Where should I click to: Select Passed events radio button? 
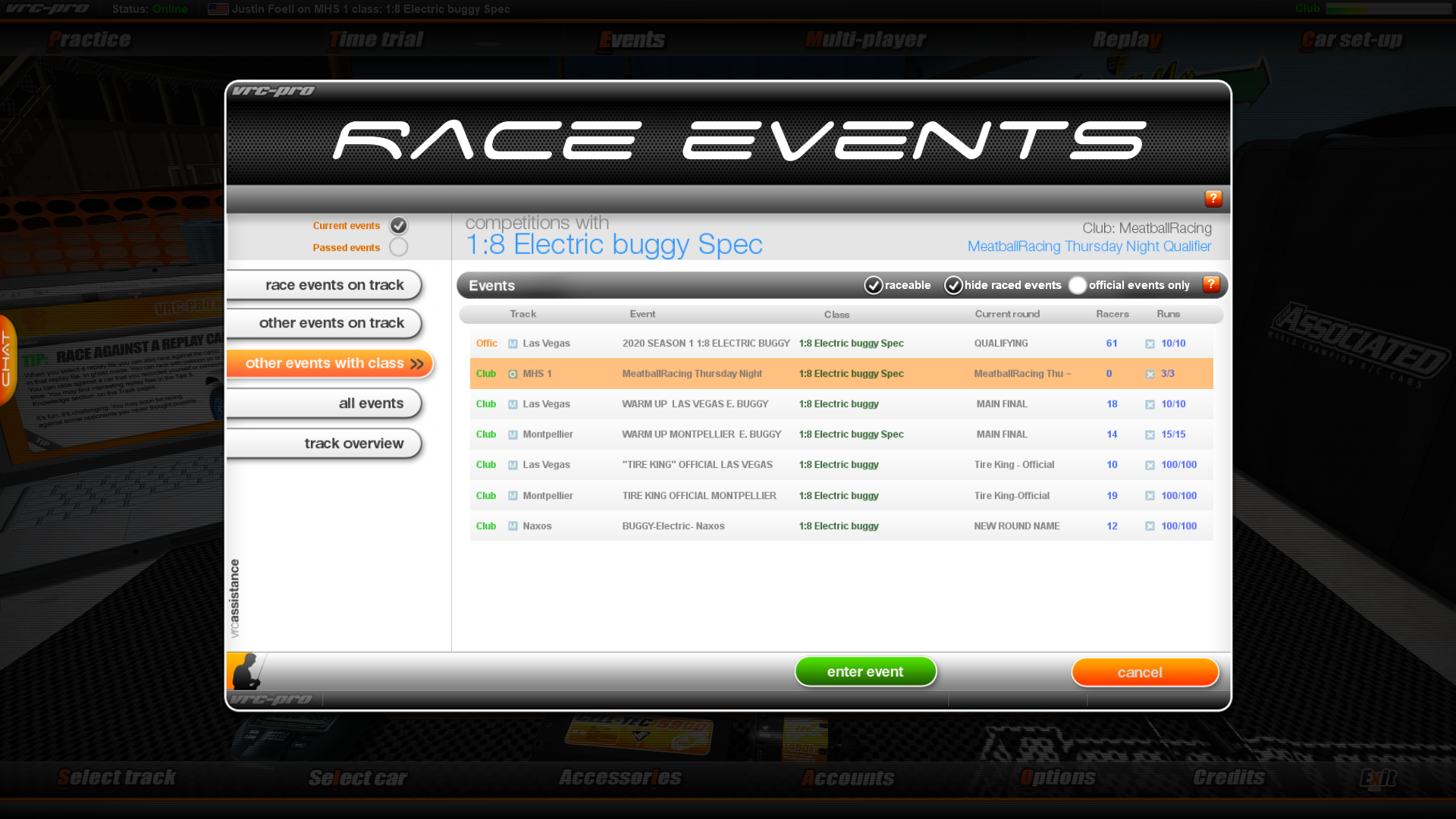click(398, 247)
